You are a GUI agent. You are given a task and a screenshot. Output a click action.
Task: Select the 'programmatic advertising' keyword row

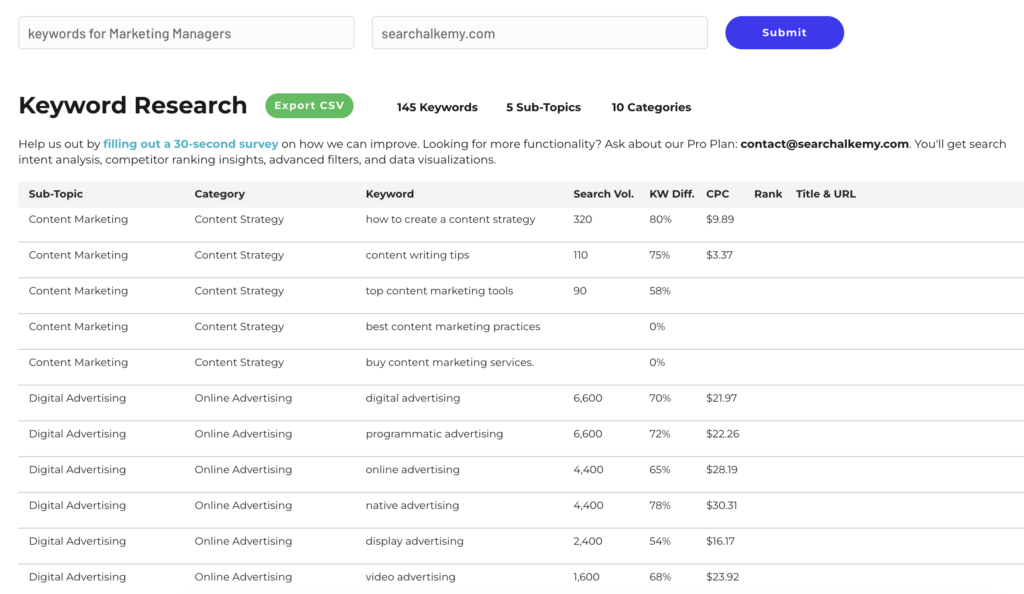tap(434, 434)
